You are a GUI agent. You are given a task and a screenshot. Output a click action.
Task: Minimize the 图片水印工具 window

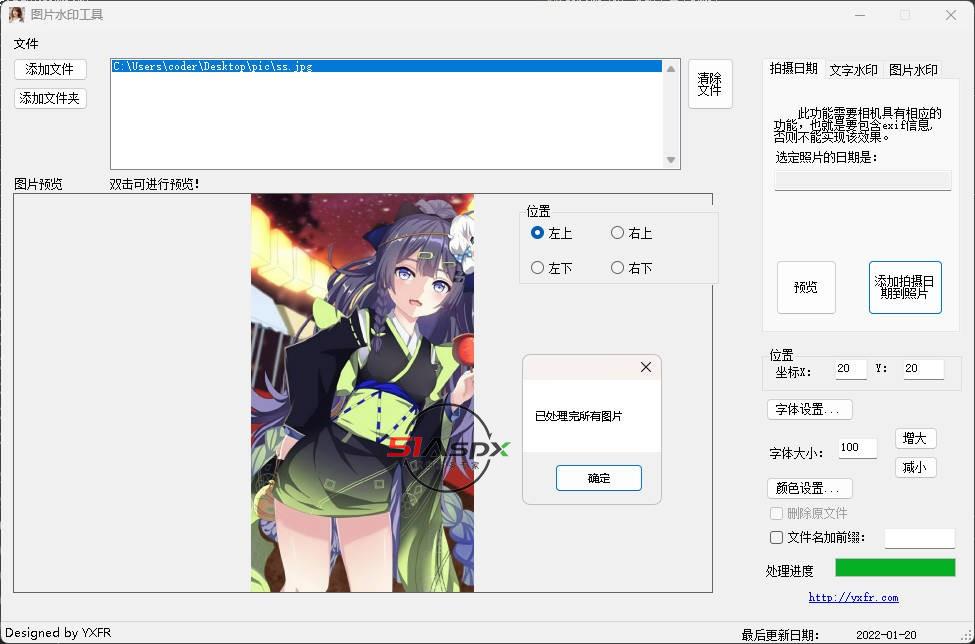pyautogui.click(x=860, y=15)
